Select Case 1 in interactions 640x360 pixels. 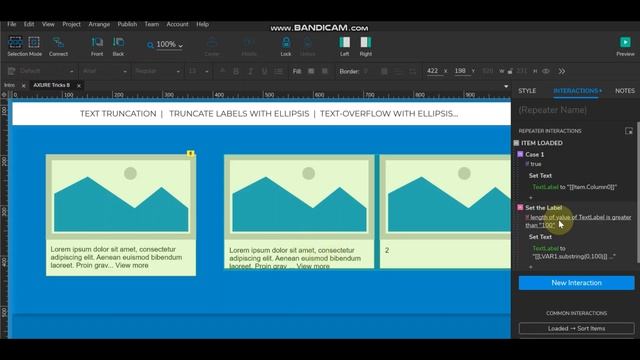(534, 154)
